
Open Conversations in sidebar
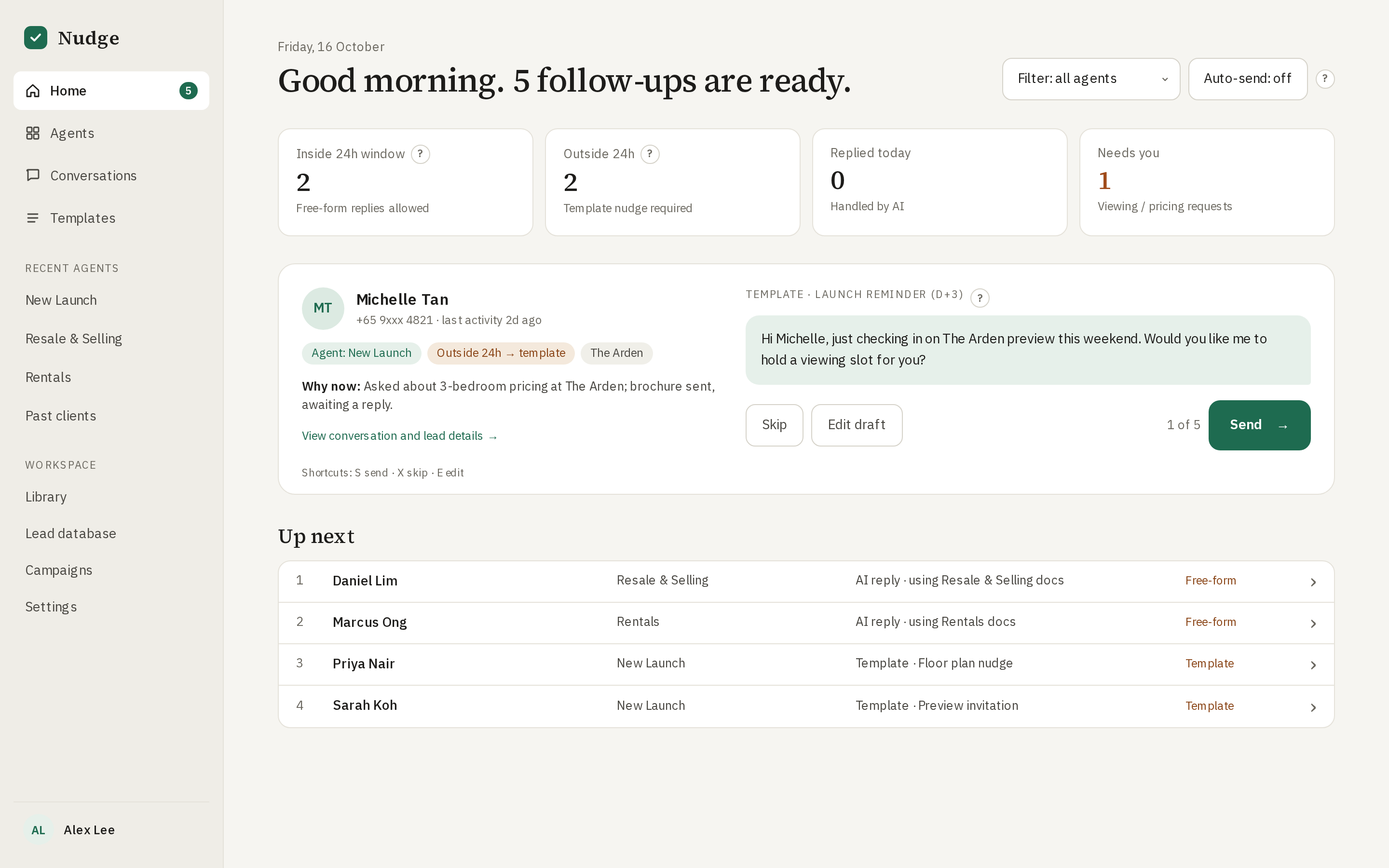[111, 176]
